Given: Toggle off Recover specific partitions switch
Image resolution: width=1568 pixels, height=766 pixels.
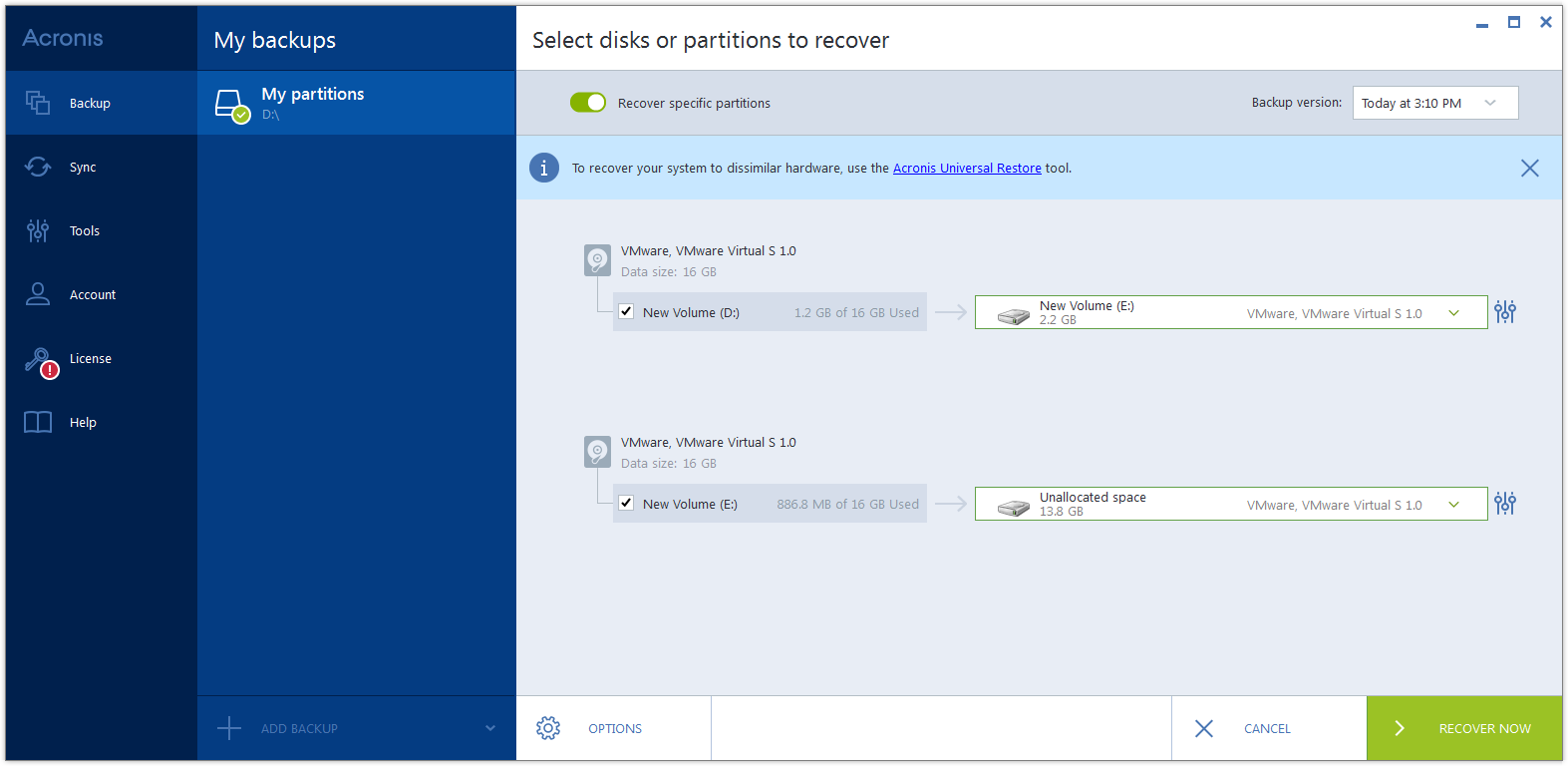Looking at the screenshot, I should [x=588, y=103].
